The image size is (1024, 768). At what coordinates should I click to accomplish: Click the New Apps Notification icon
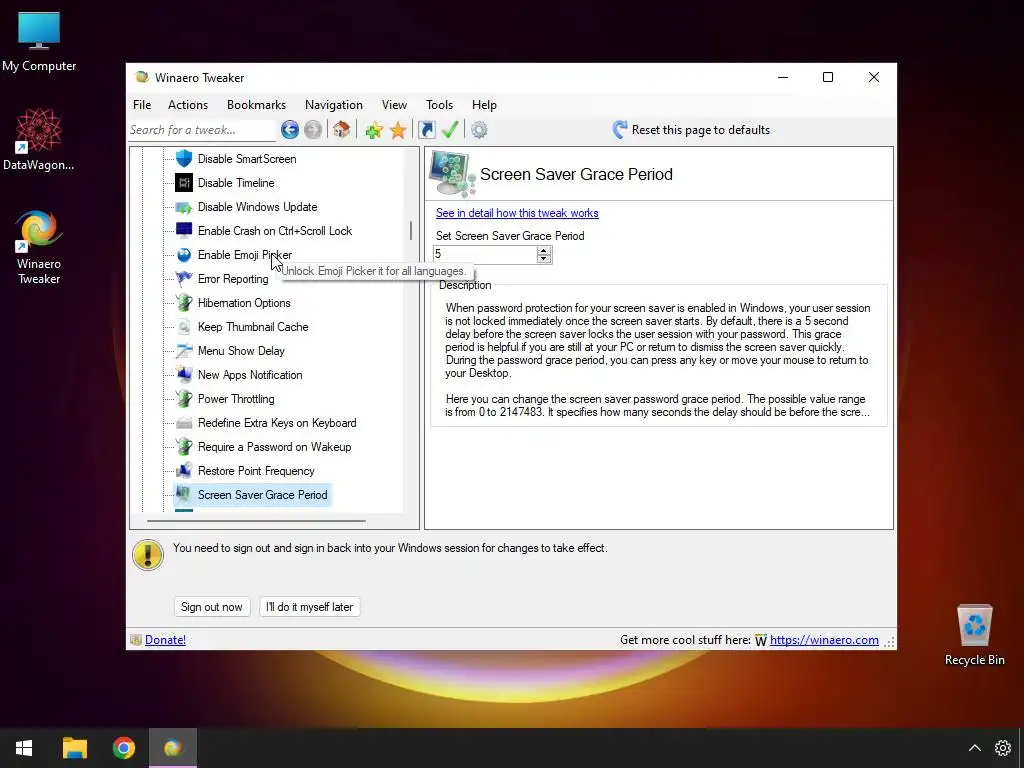[x=184, y=375]
